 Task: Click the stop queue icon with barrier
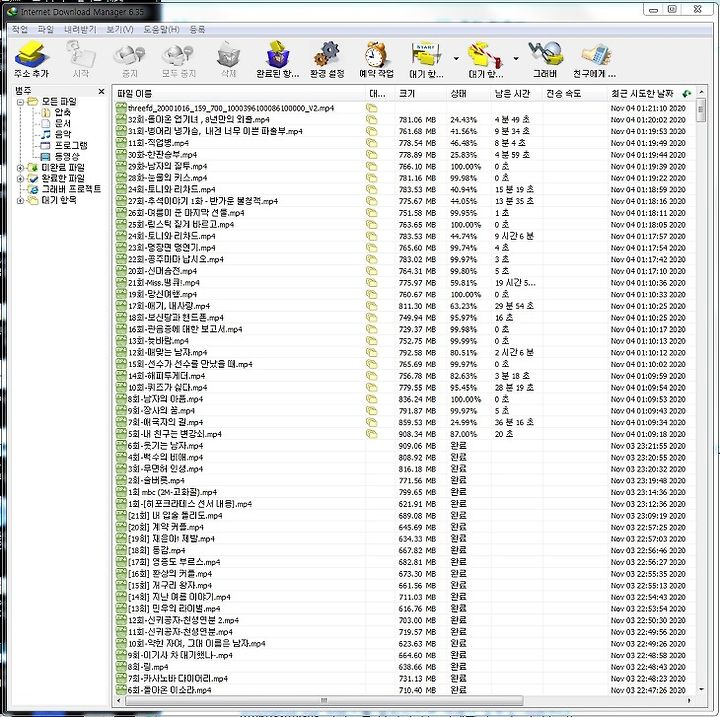(x=485, y=54)
